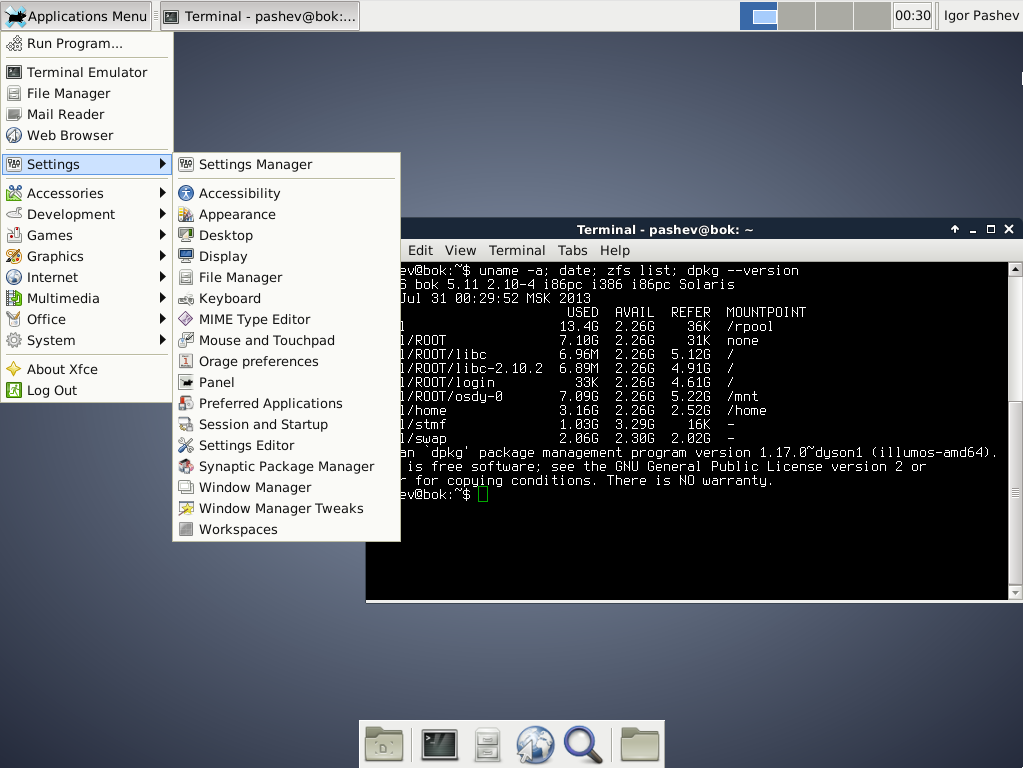Open Settings Manager from the submenu

[x=286, y=164]
